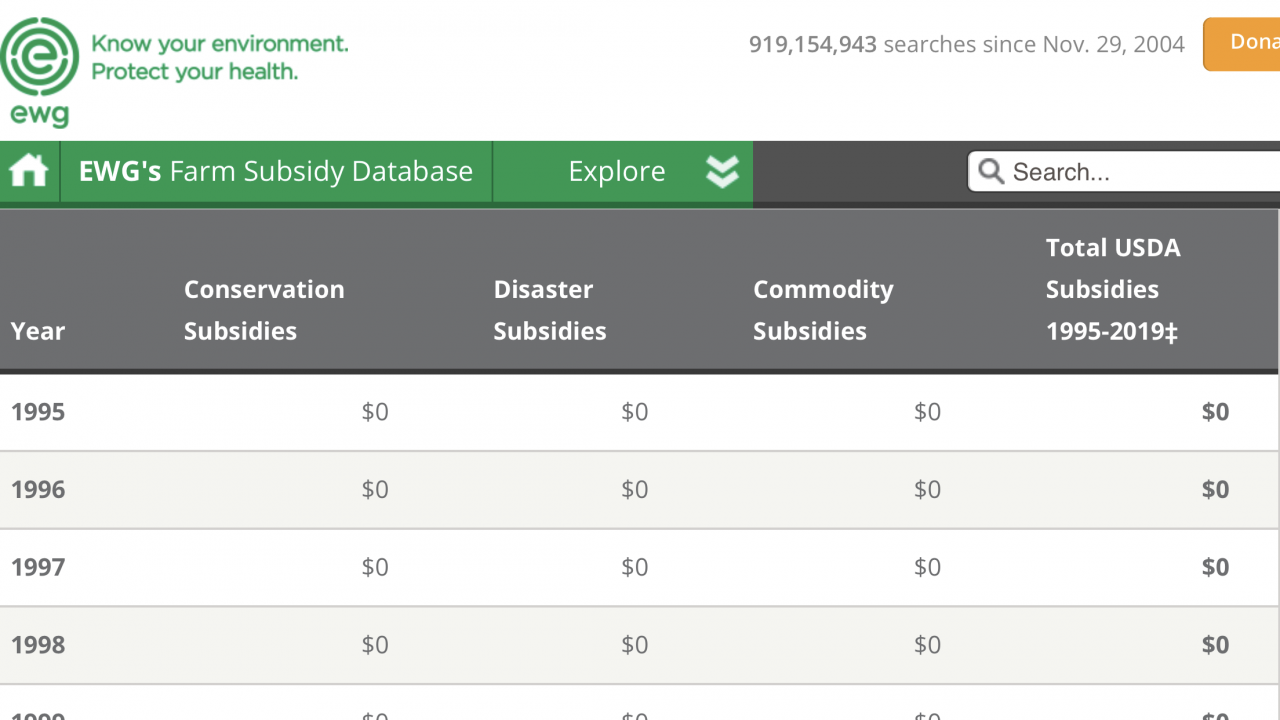The width and height of the screenshot is (1280, 720).
Task: Click the 1997 Conservation Subsidies value
Action: [x=375, y=568]
